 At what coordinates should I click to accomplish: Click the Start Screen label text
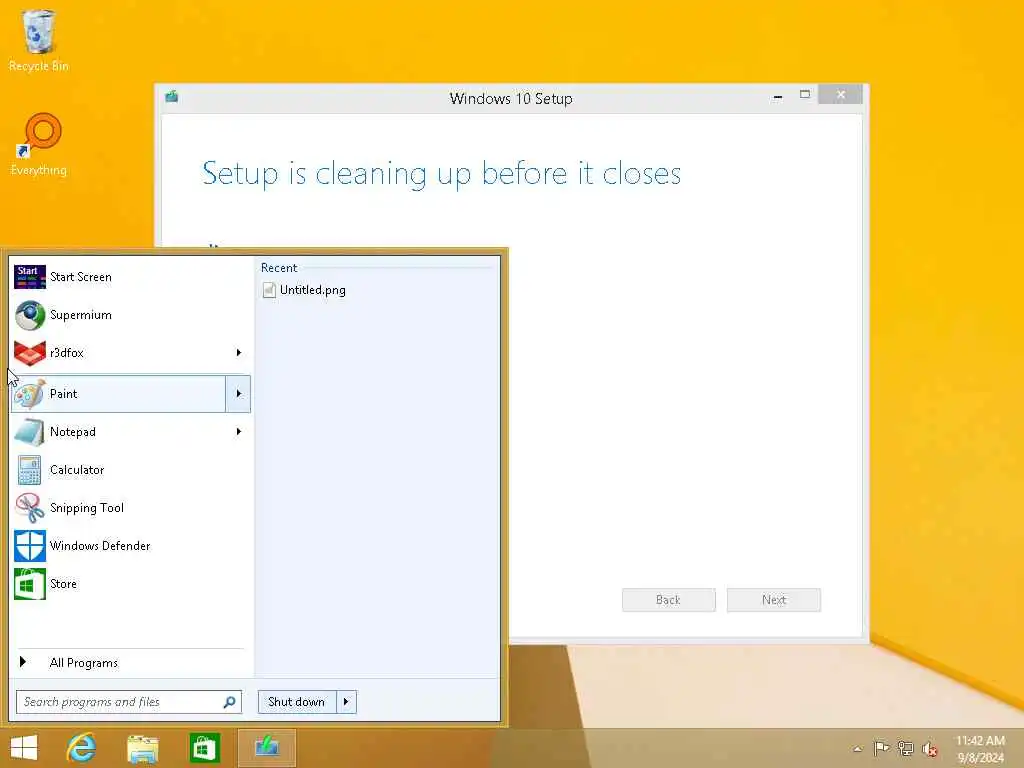tap(81, 277)
